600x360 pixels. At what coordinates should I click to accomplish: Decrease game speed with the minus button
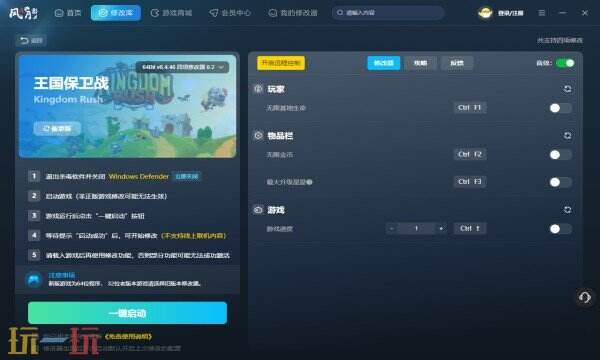tap(391, 228)
